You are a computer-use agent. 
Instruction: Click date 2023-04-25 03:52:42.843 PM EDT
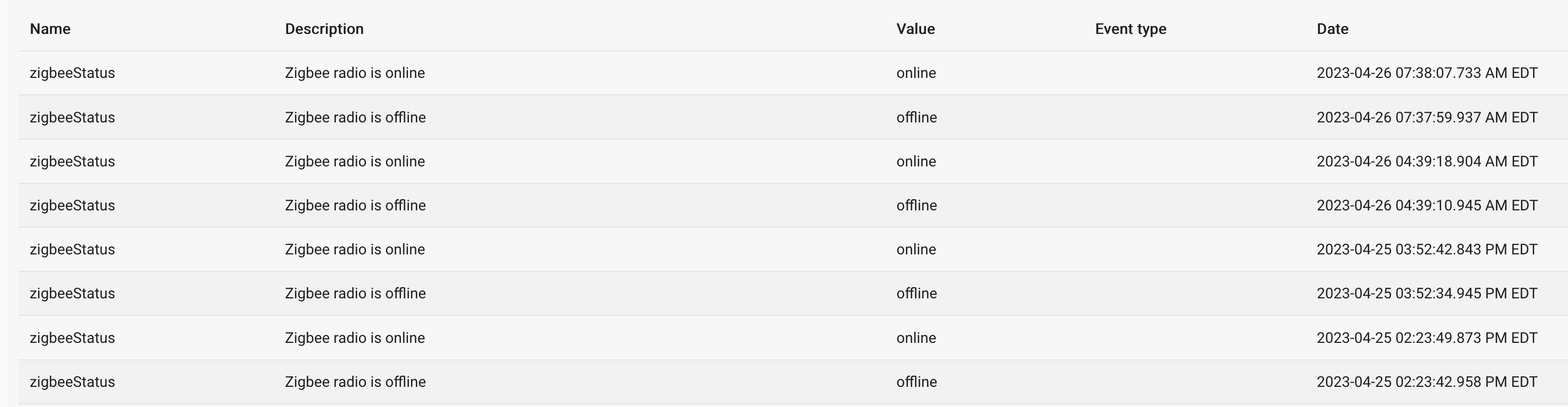[x=1427, y=250]
